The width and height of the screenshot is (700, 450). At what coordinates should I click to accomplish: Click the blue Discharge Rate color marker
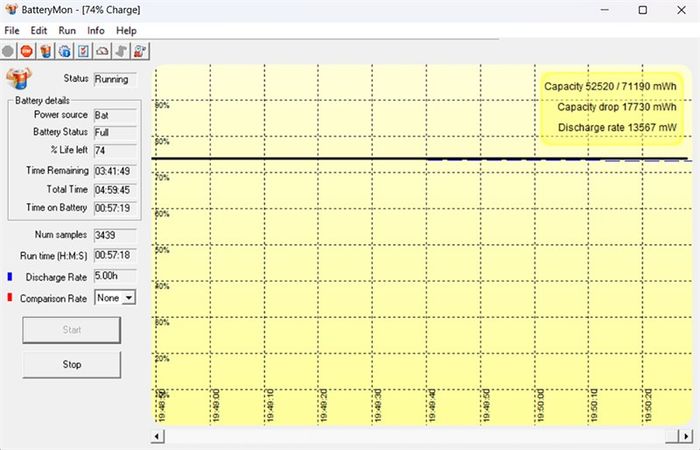10,276
